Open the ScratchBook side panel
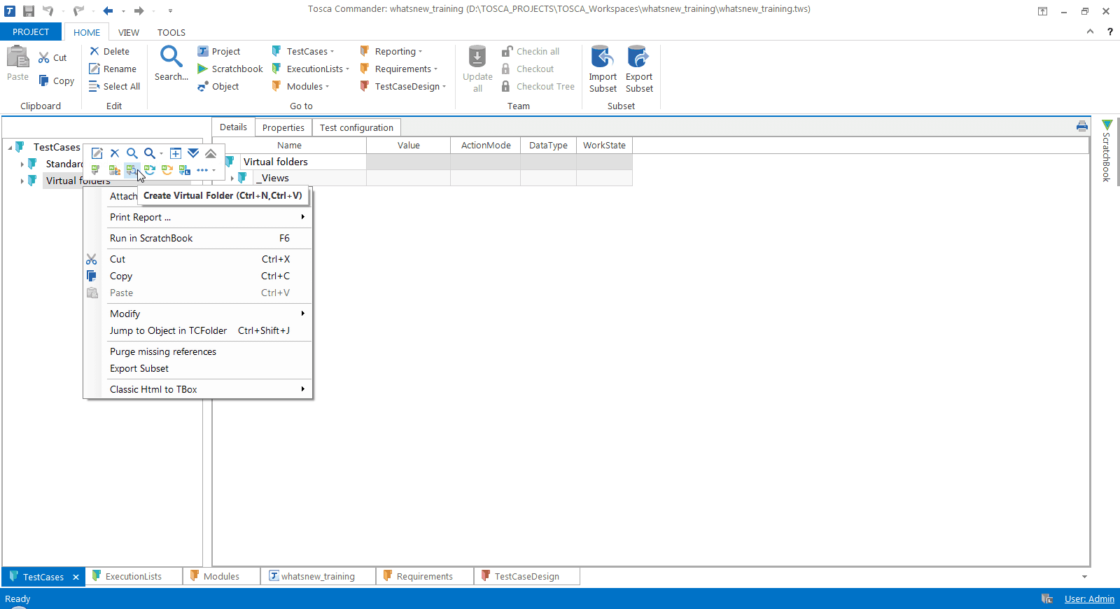This screenshot has height=609, width=1120. click(x=1106, y=151)
